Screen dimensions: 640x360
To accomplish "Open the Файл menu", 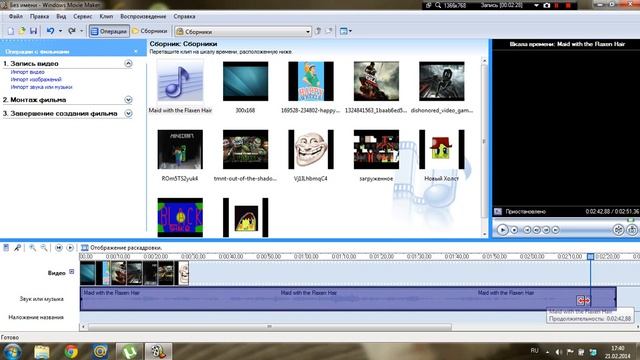I will tap(16, 16).
